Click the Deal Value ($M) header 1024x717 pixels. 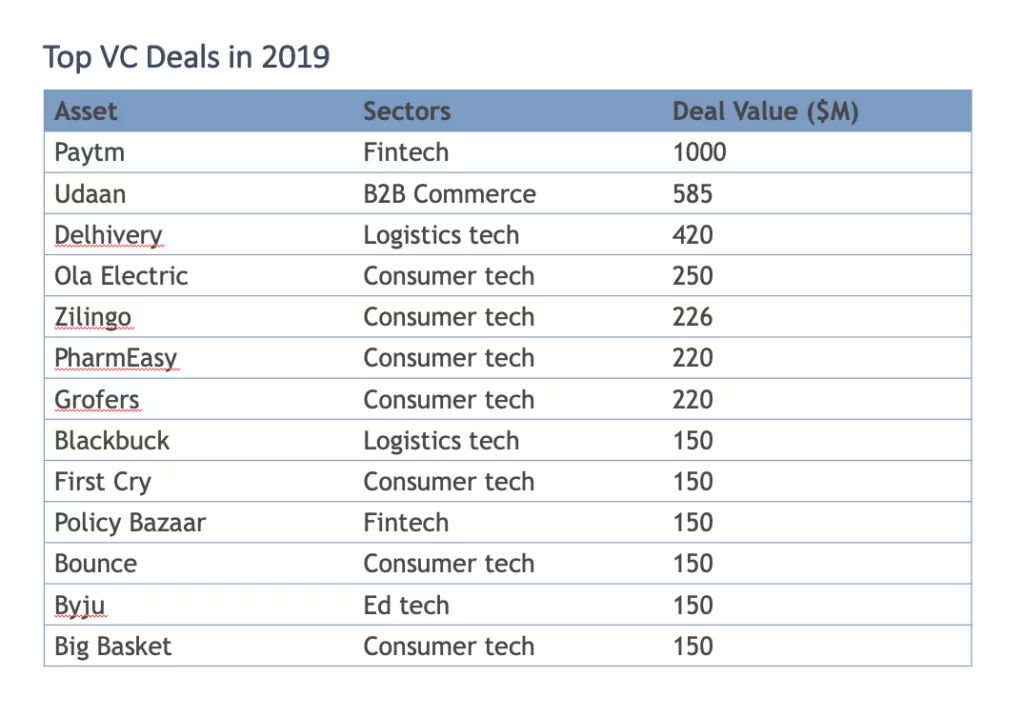[x=765, y=111]
